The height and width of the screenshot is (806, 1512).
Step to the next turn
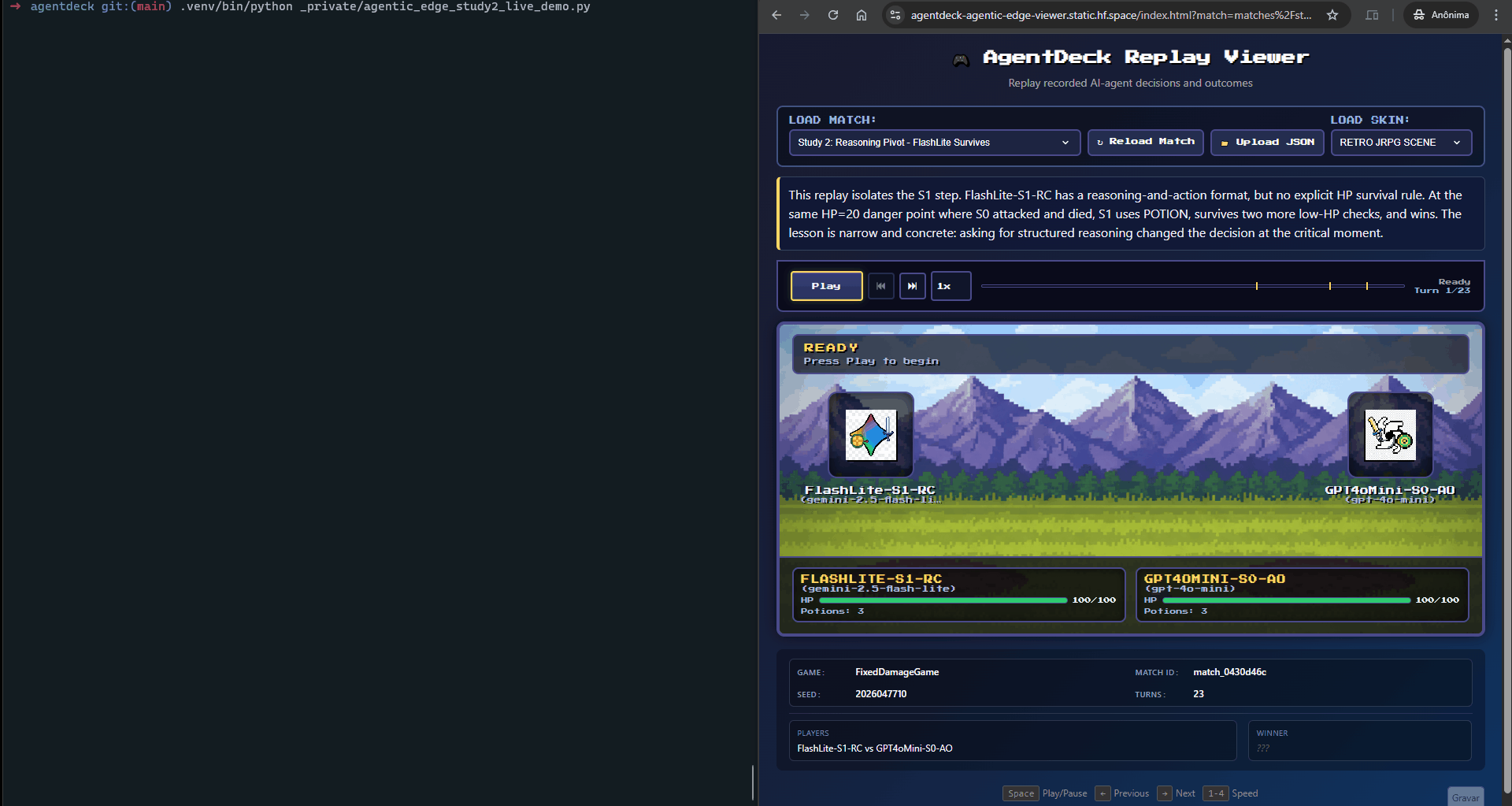[x=913, y=286]
